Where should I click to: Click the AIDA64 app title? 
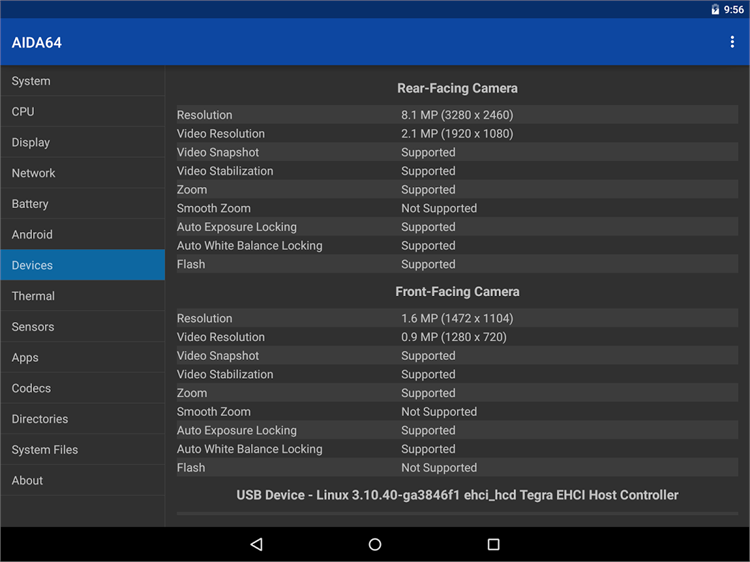37,43
